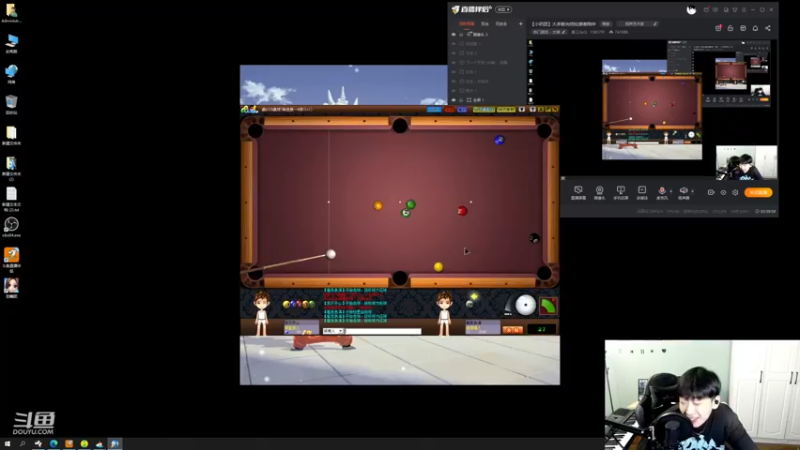800x450 pixels.
Task: Open the hexagon settings icon in the streaming toolbar
Action: pos(735,192)
